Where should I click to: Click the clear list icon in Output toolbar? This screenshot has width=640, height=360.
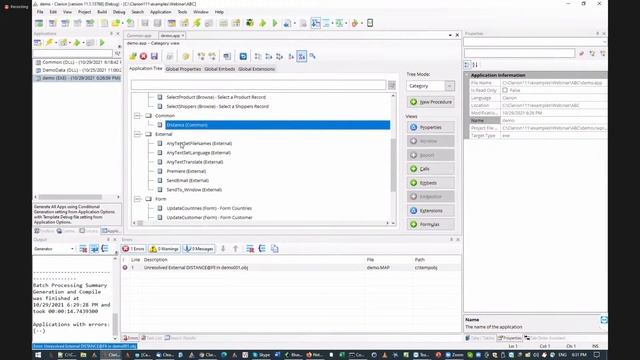click(83, 249)
